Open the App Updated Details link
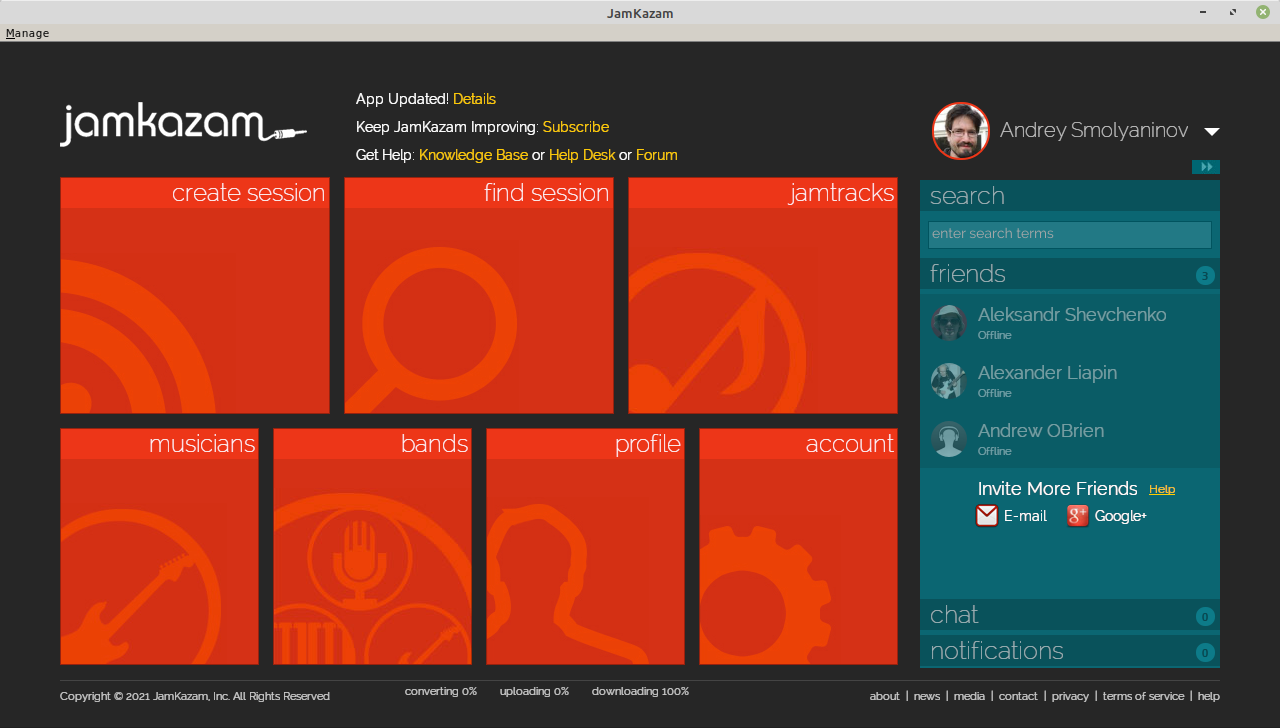 [x=474, y=99]
